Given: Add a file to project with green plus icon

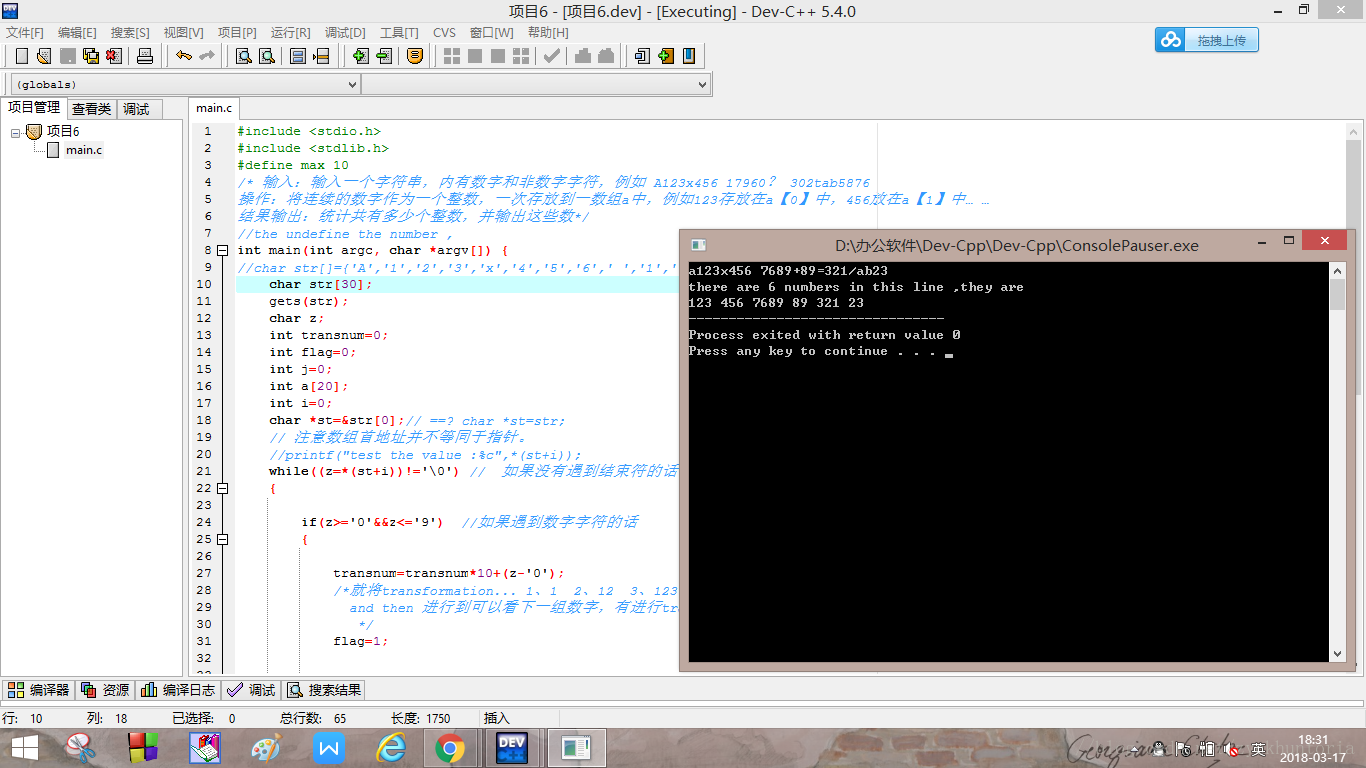Looking at the screenshot, I should 360,56.
